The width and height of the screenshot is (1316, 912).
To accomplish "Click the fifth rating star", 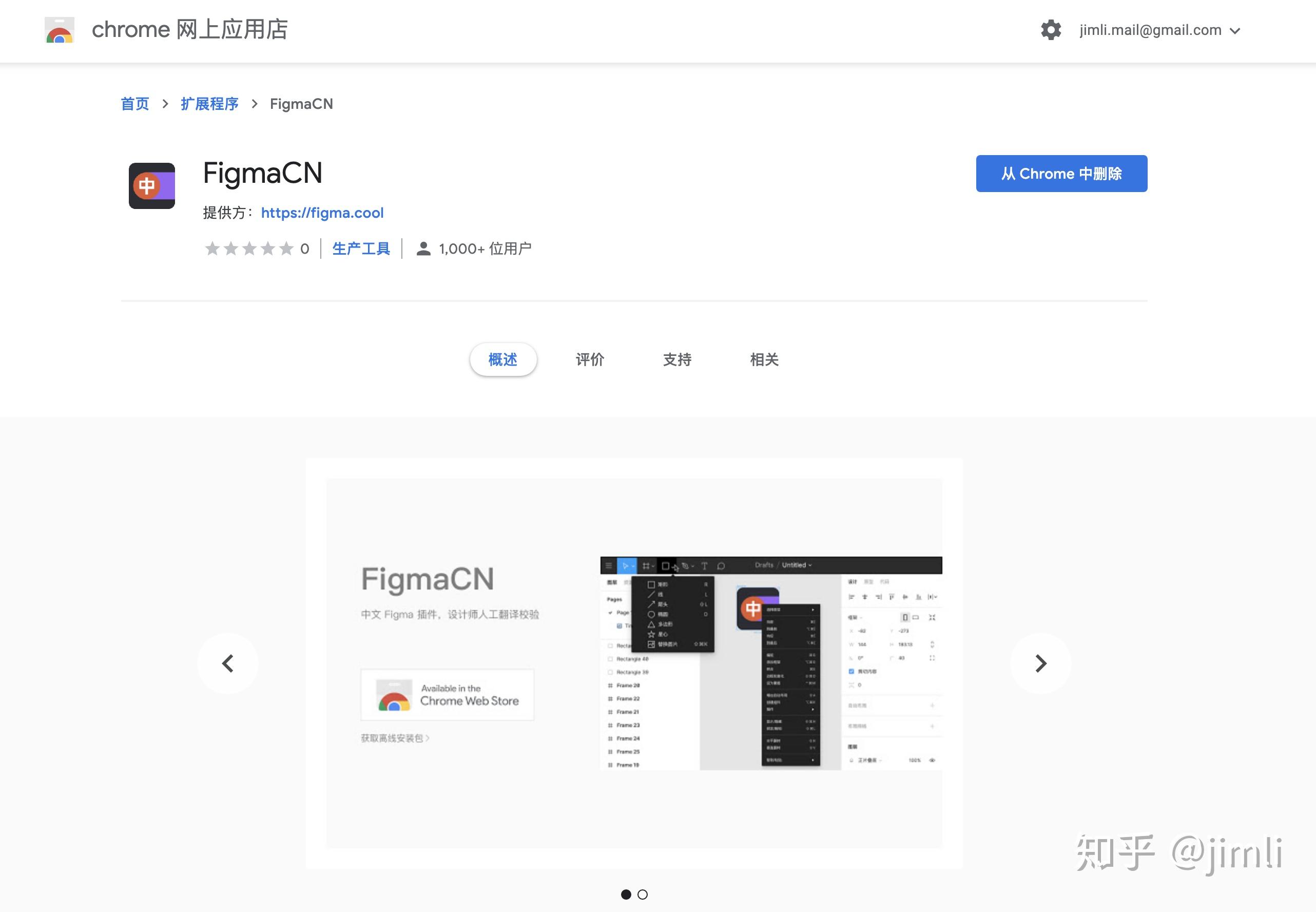I will 288,248.
